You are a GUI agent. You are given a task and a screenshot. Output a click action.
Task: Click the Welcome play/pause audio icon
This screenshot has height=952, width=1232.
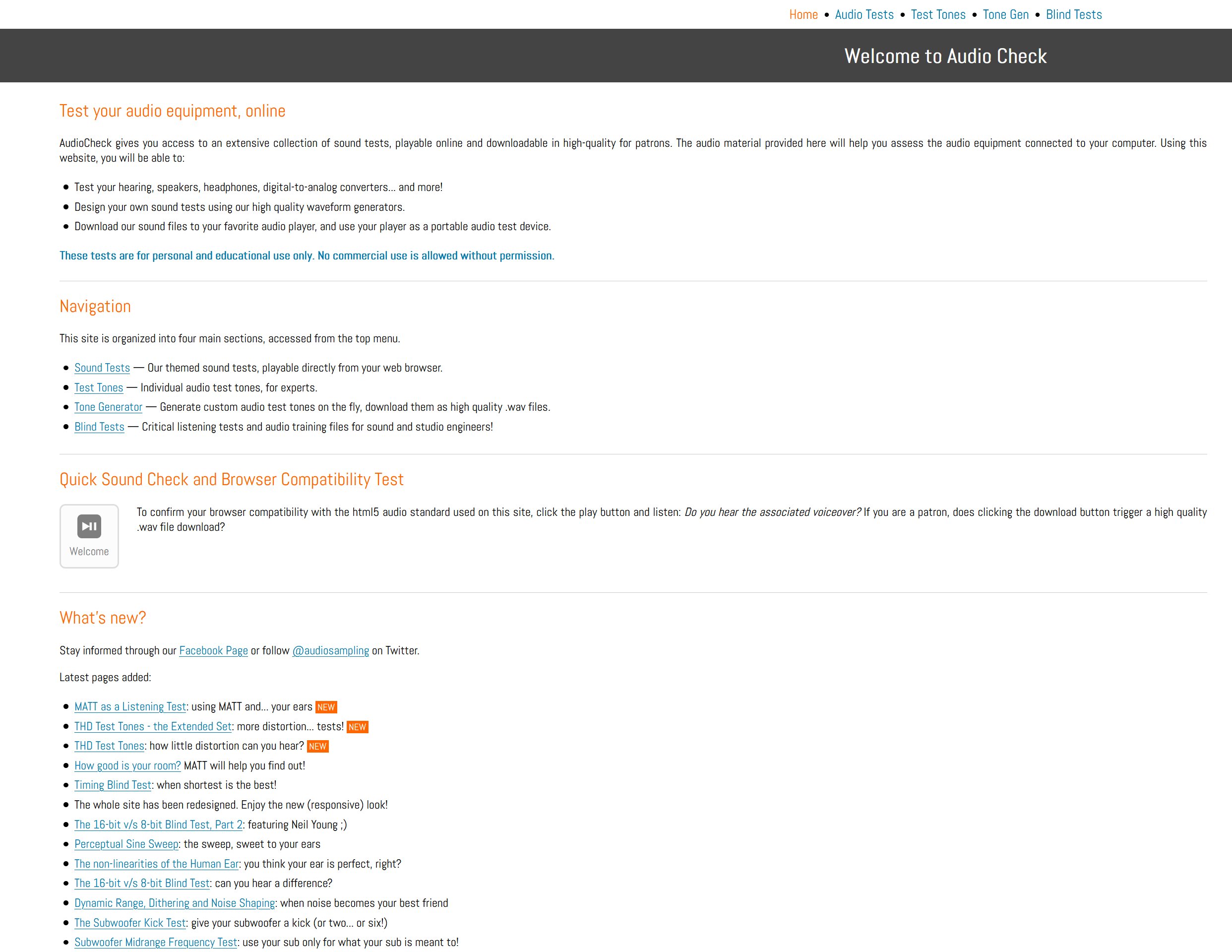(89, 526)
